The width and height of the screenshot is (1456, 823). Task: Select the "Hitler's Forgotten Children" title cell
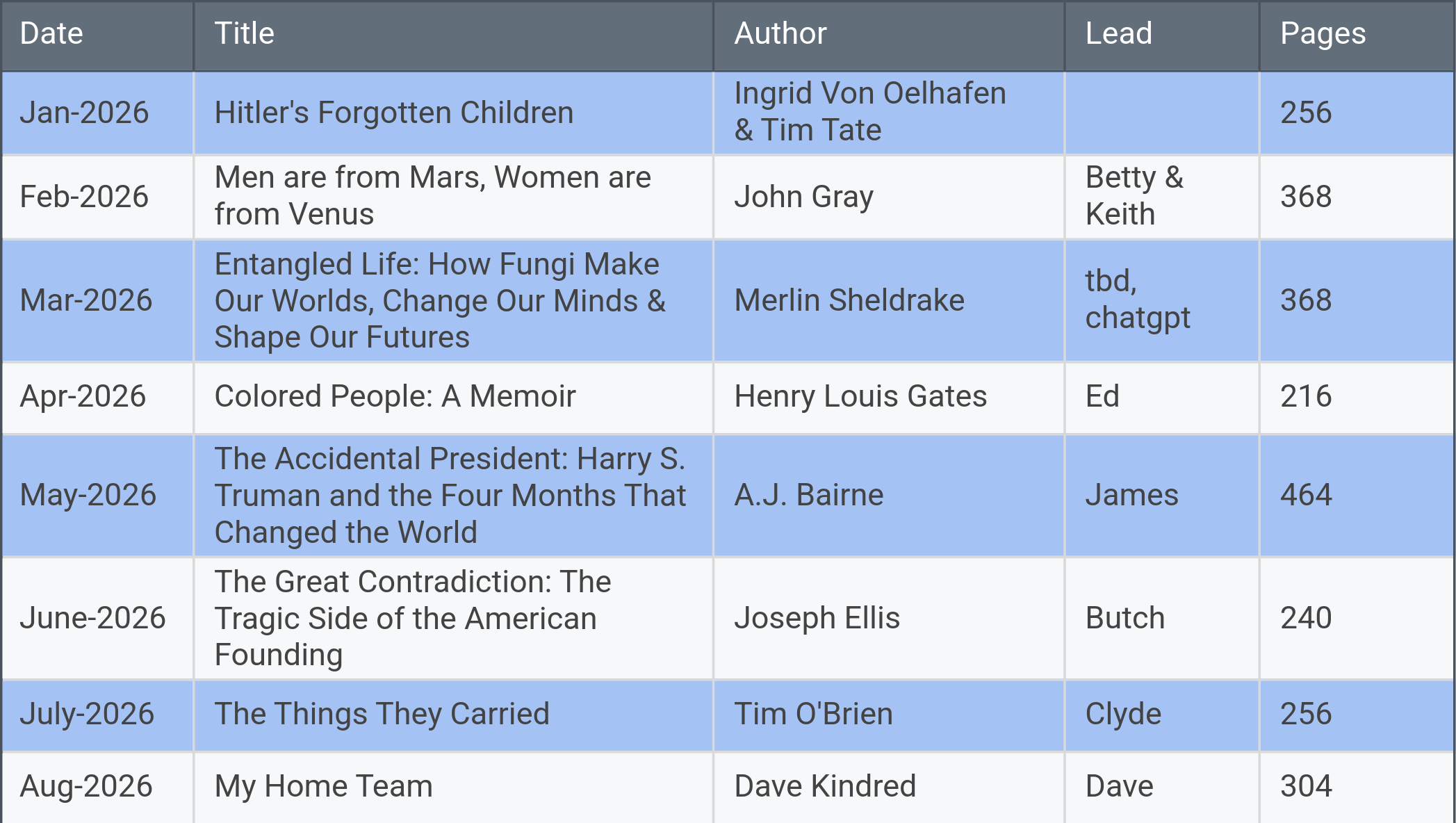(x=393, y=113)
